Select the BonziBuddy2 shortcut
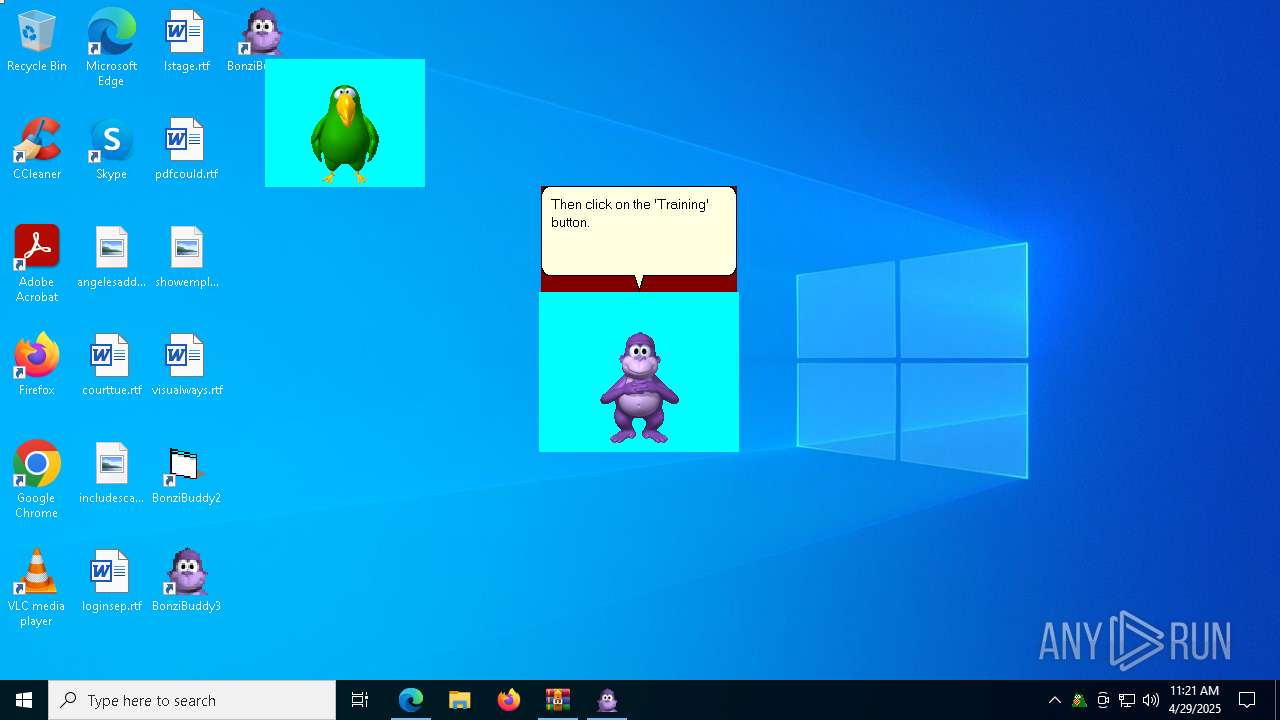 coord(186,474)
